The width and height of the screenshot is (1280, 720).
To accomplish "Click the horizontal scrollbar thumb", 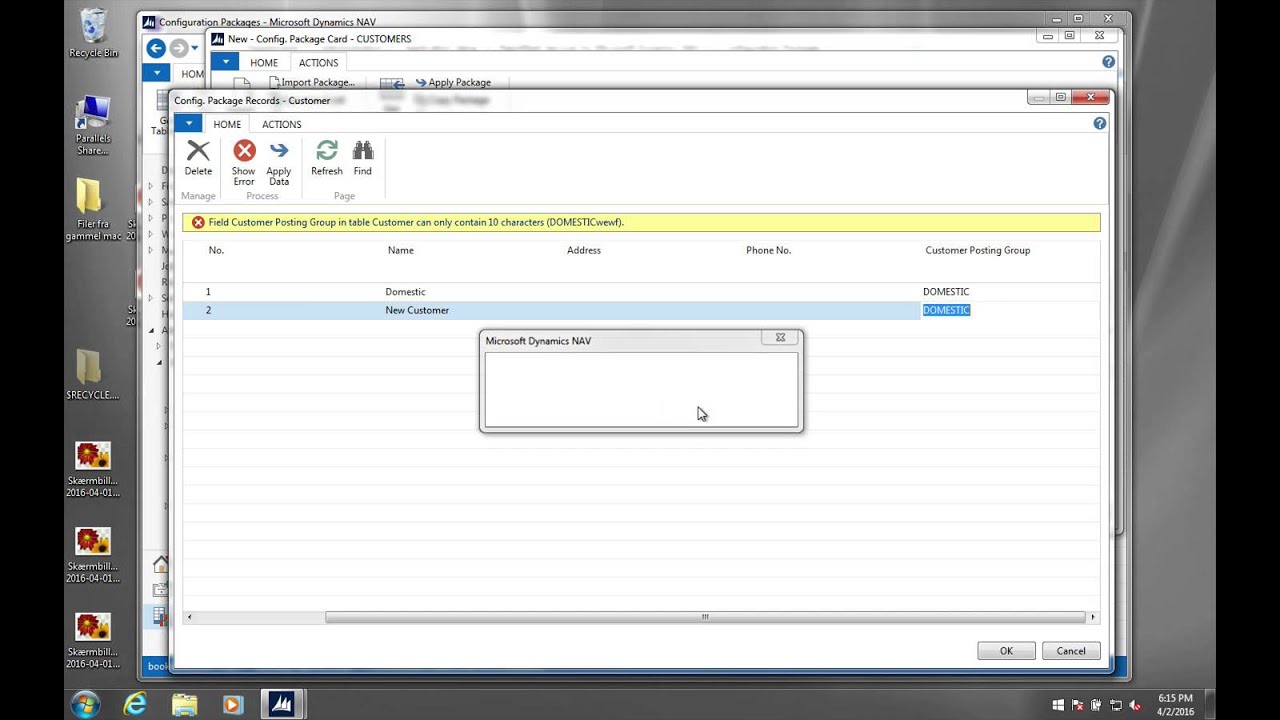I will [x=705, y=617].
